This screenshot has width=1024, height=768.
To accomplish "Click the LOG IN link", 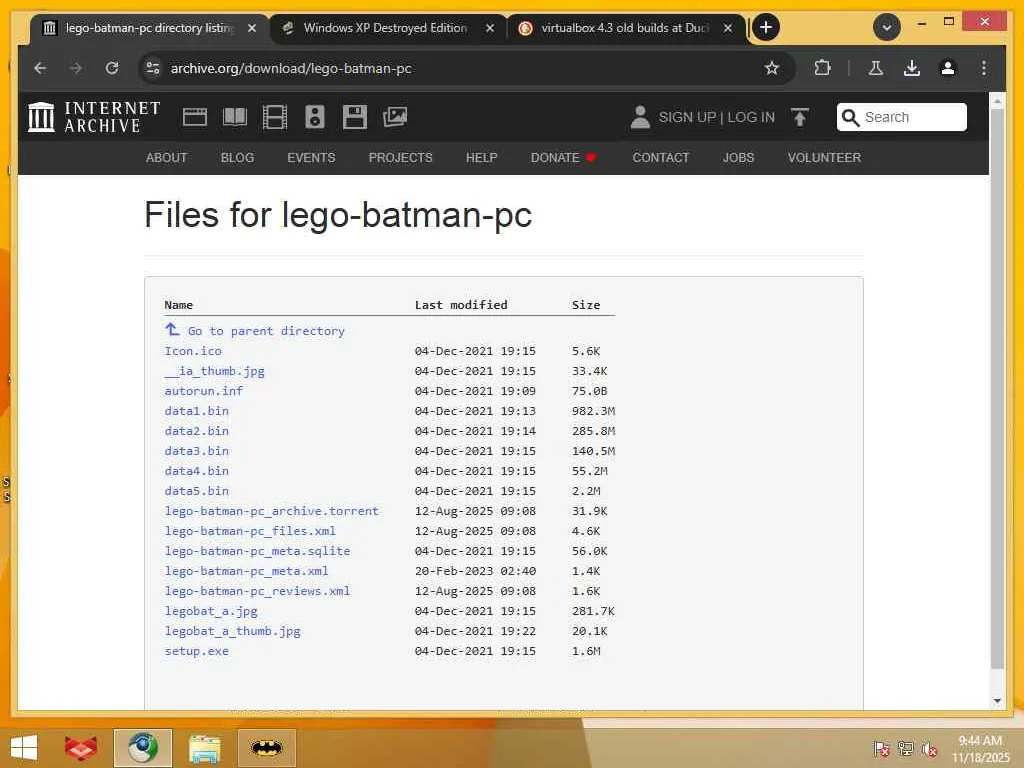I will click(x=751, y=118).
